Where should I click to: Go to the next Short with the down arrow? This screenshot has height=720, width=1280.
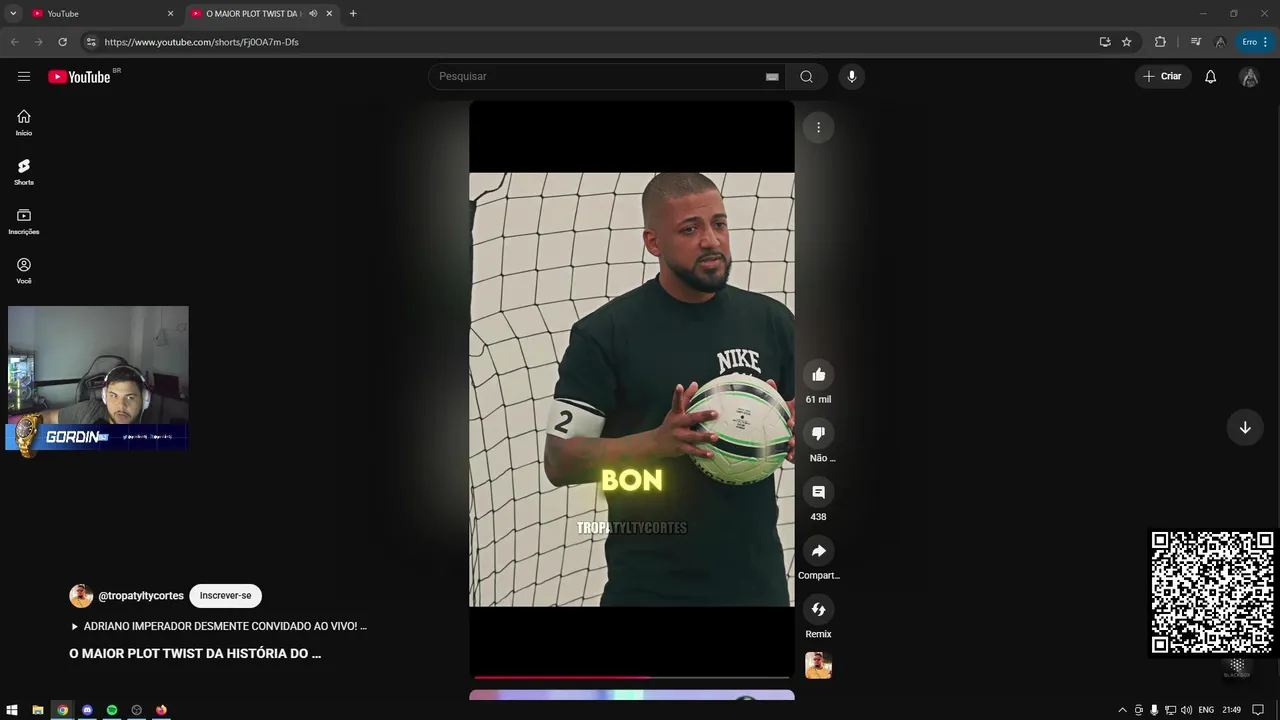pos(1245,427)
